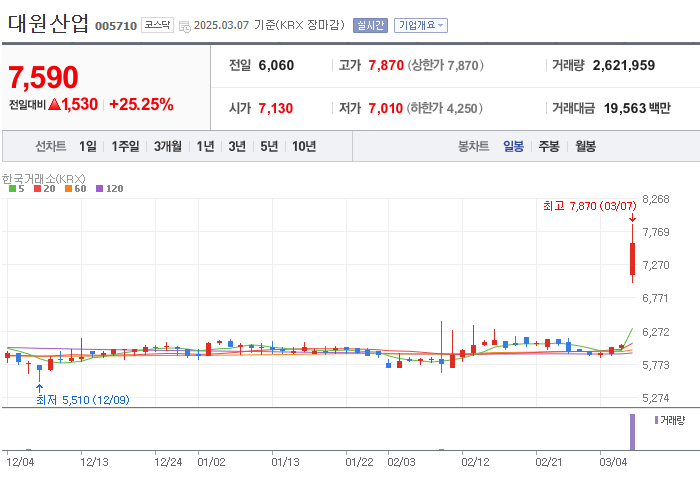Click the red up-triangle price change icon

click(x=54, y=104)
